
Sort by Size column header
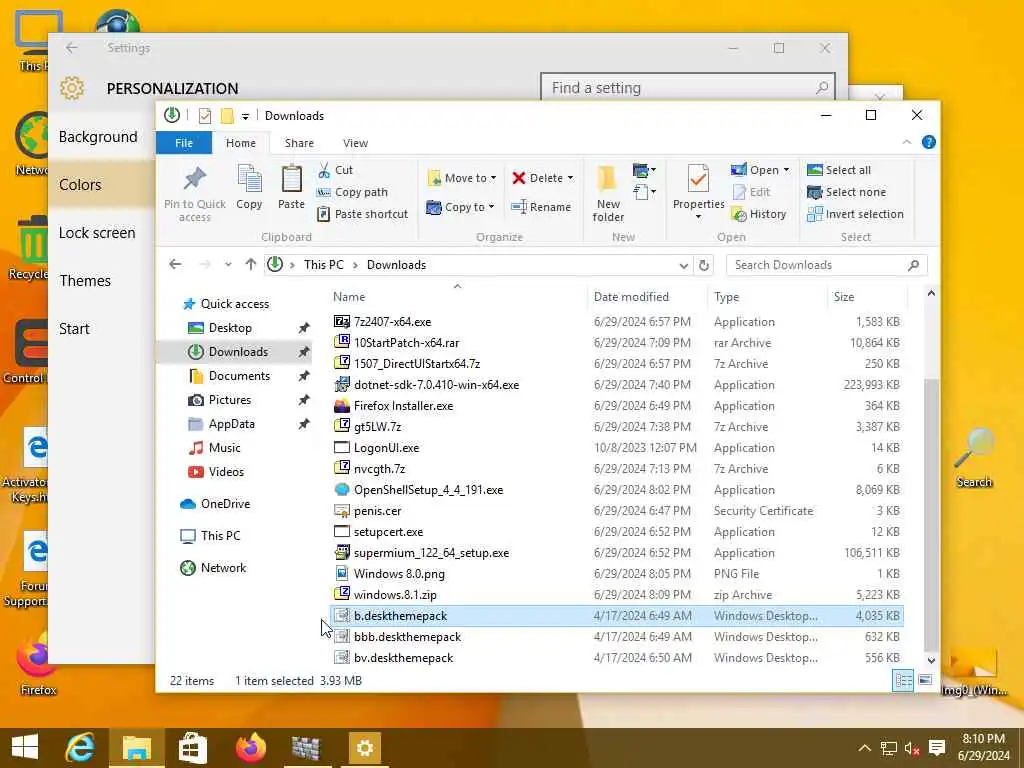point(866,296)
